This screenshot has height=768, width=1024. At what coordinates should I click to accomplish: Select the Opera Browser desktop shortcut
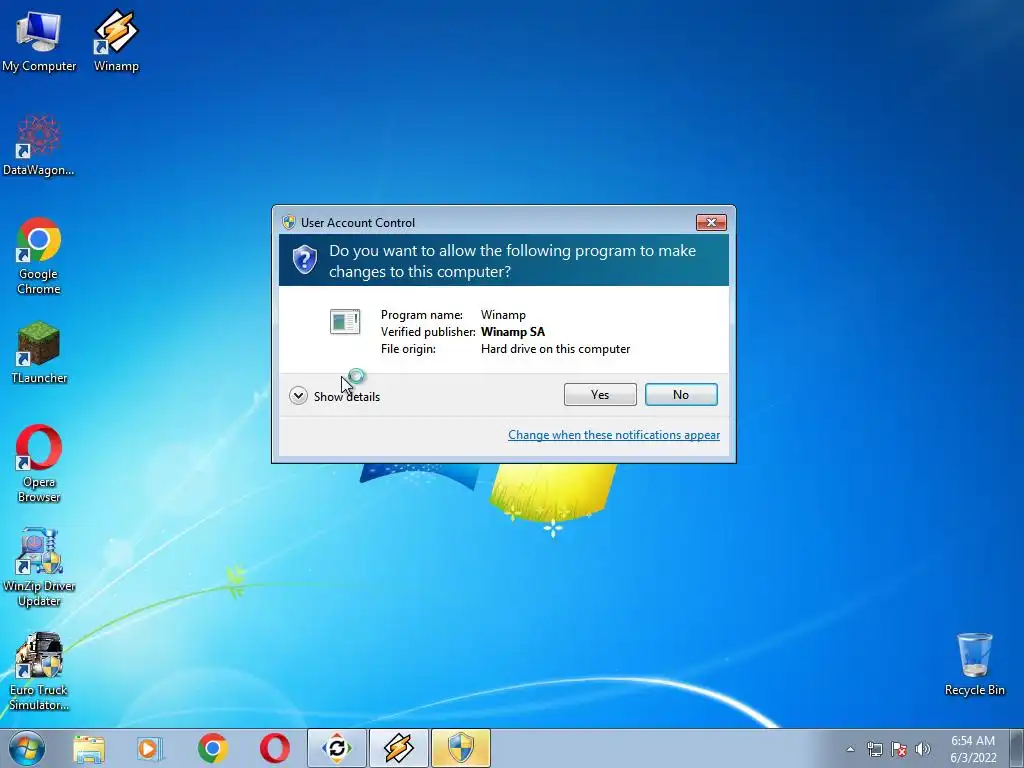(x=39, y=464)
